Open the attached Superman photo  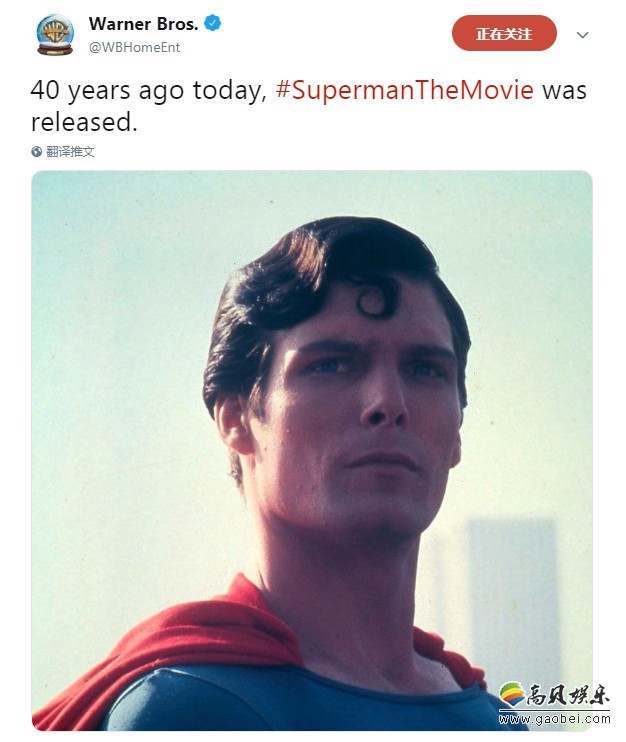point(312,450)
